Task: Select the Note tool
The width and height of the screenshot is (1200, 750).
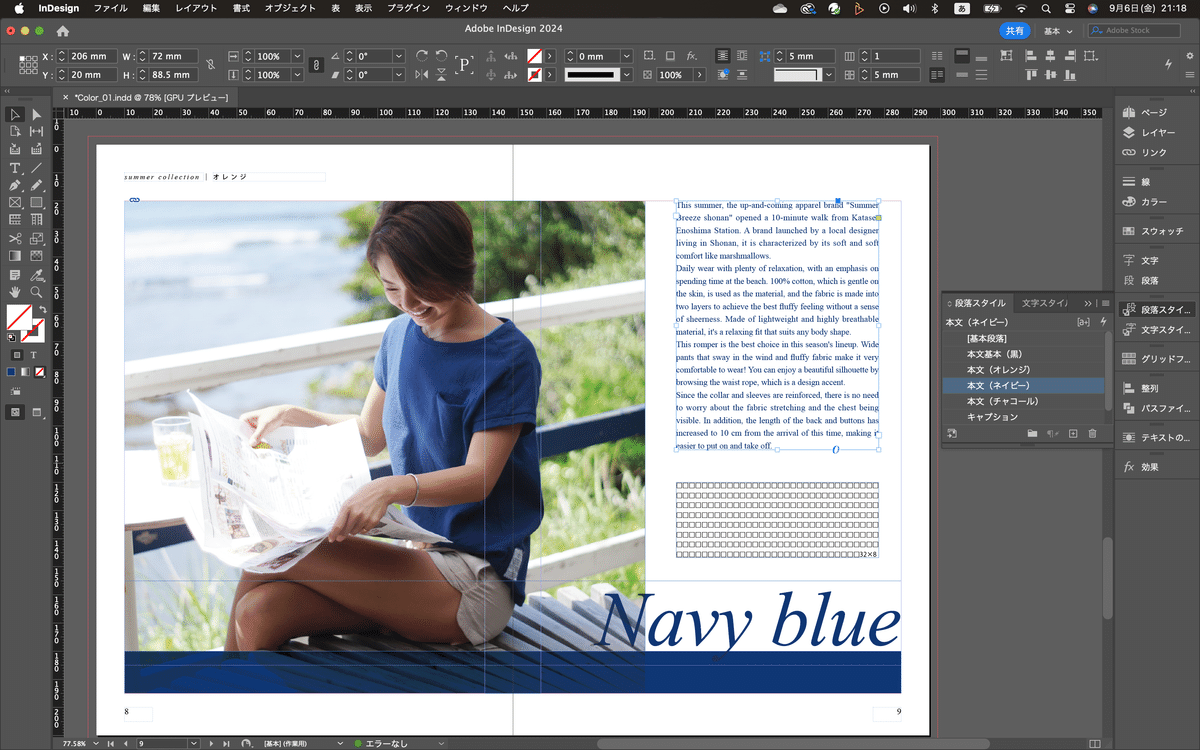Action: (15, 274)
